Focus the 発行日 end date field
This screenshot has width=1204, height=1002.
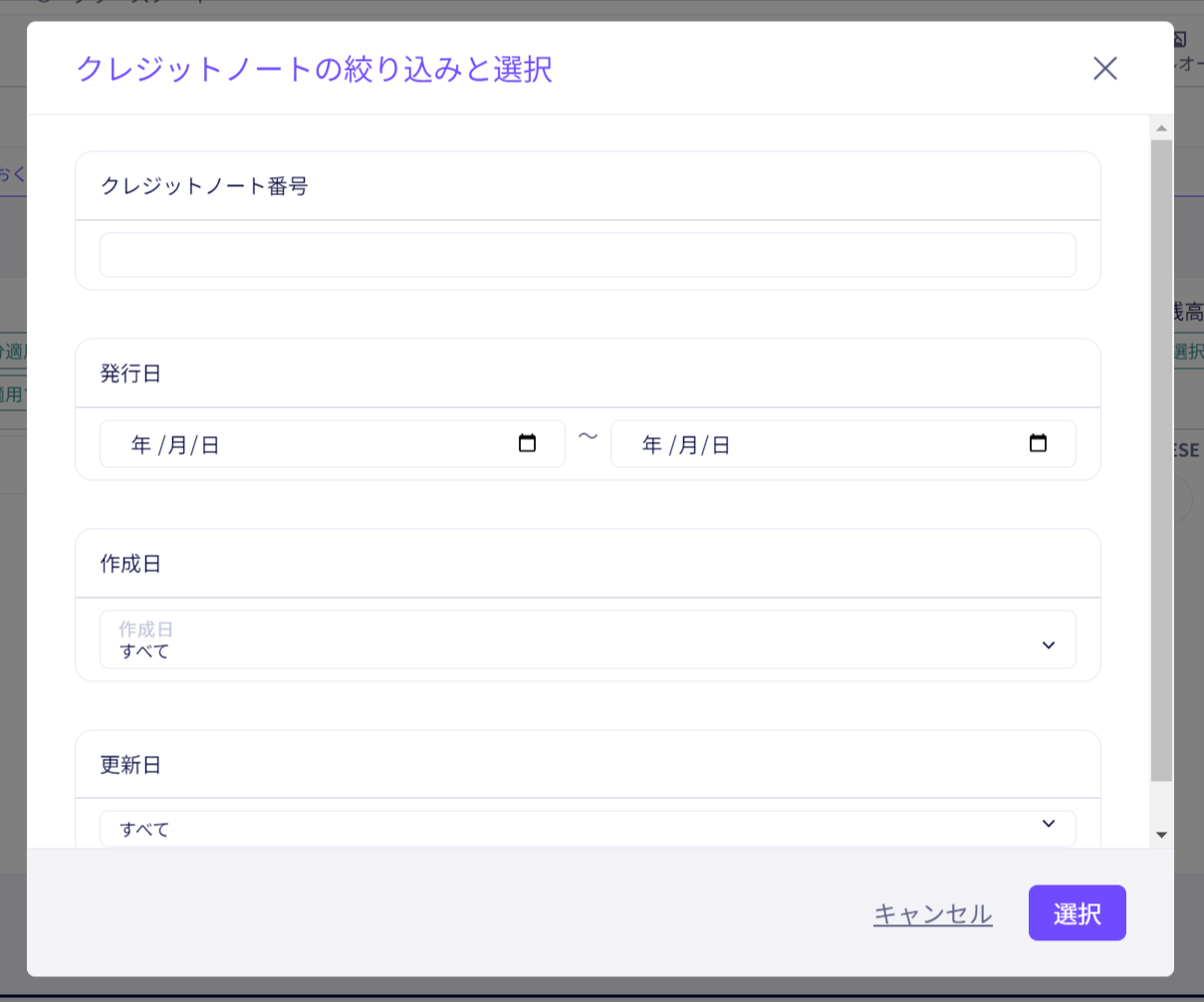[843, 444]
